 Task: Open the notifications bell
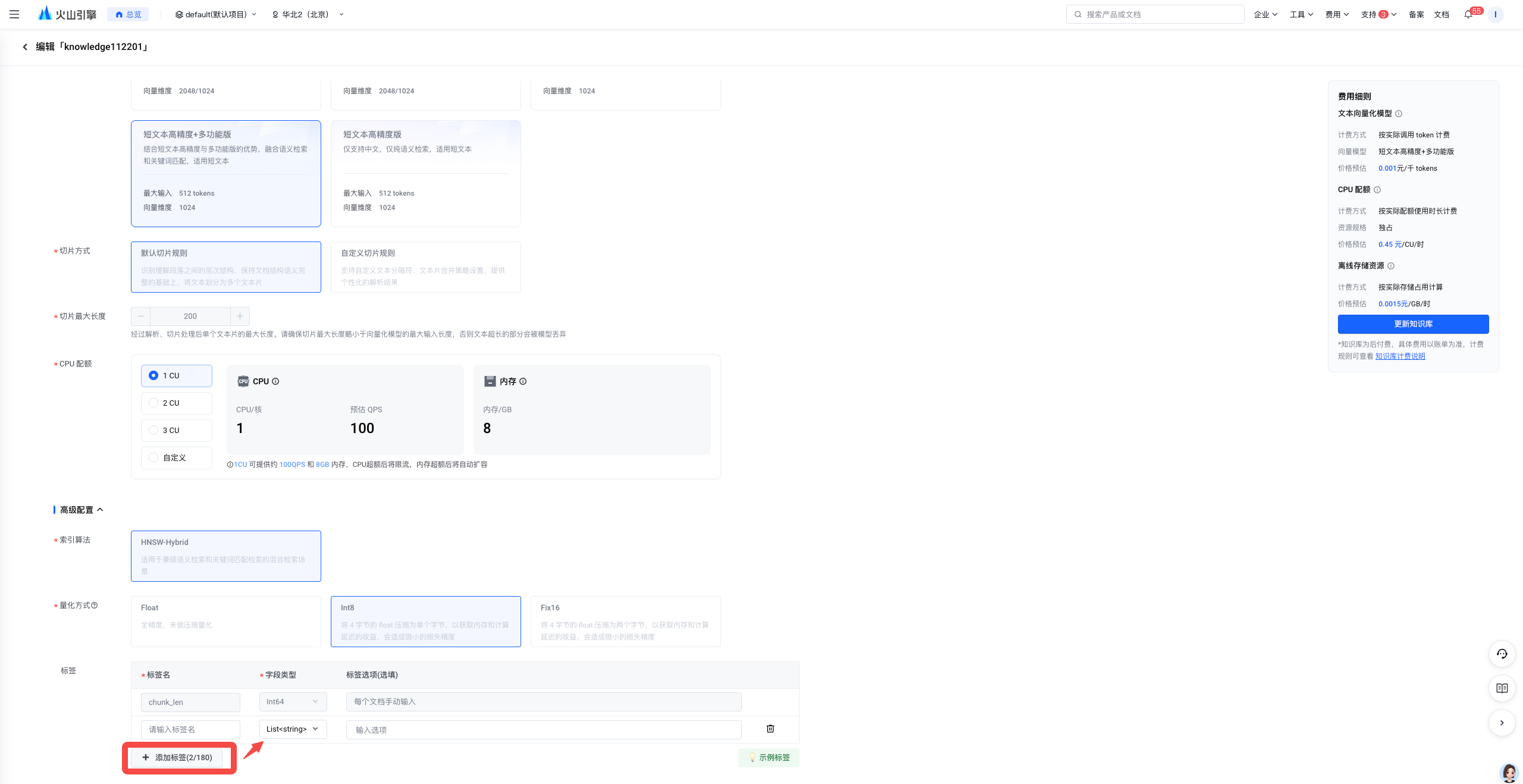(1468, 14)
